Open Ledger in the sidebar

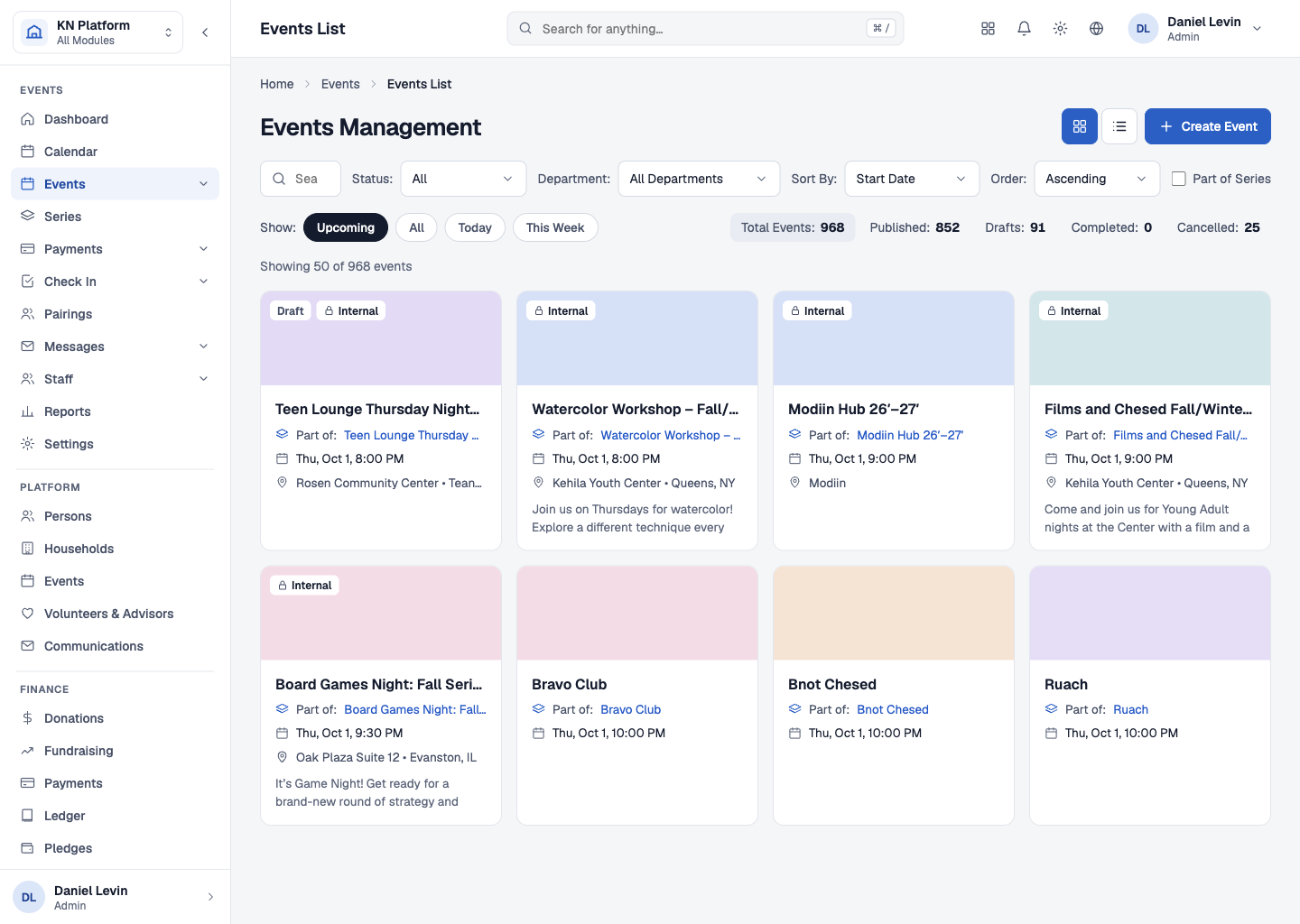[x=116, y=816]
